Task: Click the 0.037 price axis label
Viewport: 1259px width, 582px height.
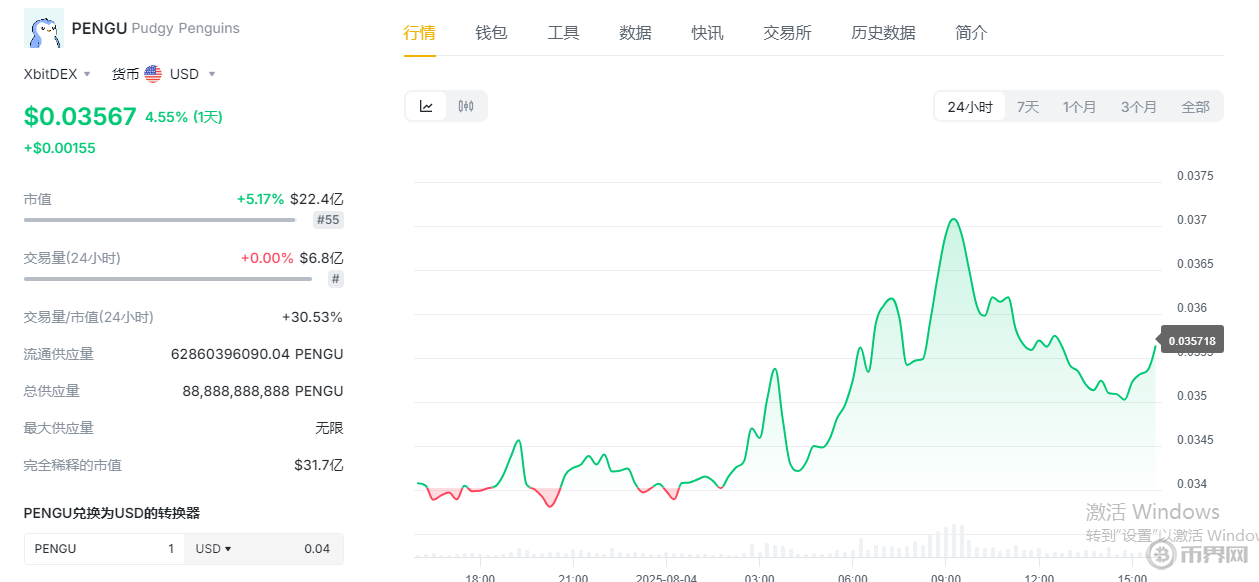Action: [1191, 220]
